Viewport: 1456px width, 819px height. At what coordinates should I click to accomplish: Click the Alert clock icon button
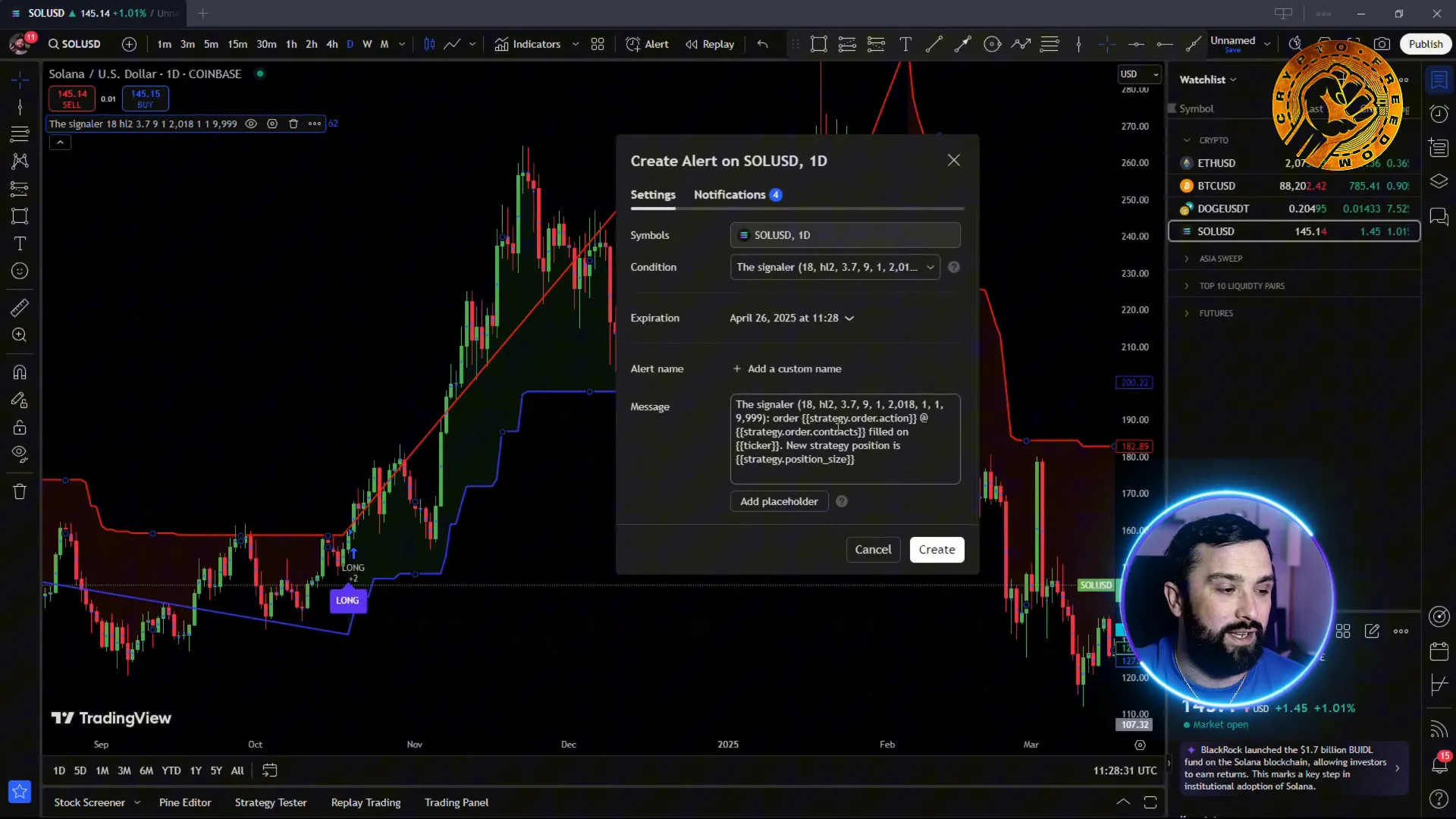point(647,44)
